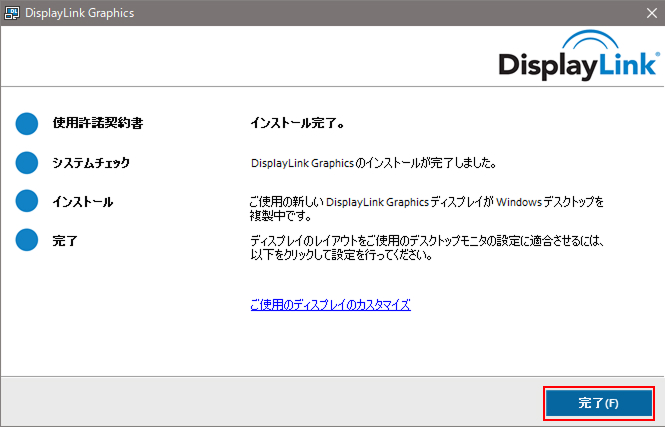This screenshot has width=665, height=427.
Task: Close the DisplayLink Graphics installer window
Action: point(645,13)
